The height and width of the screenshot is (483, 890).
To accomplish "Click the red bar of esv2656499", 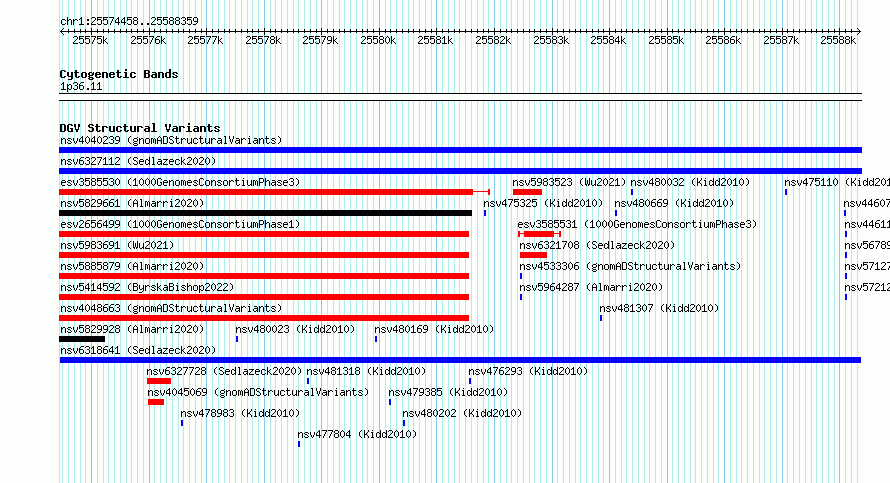I will 264,234.
